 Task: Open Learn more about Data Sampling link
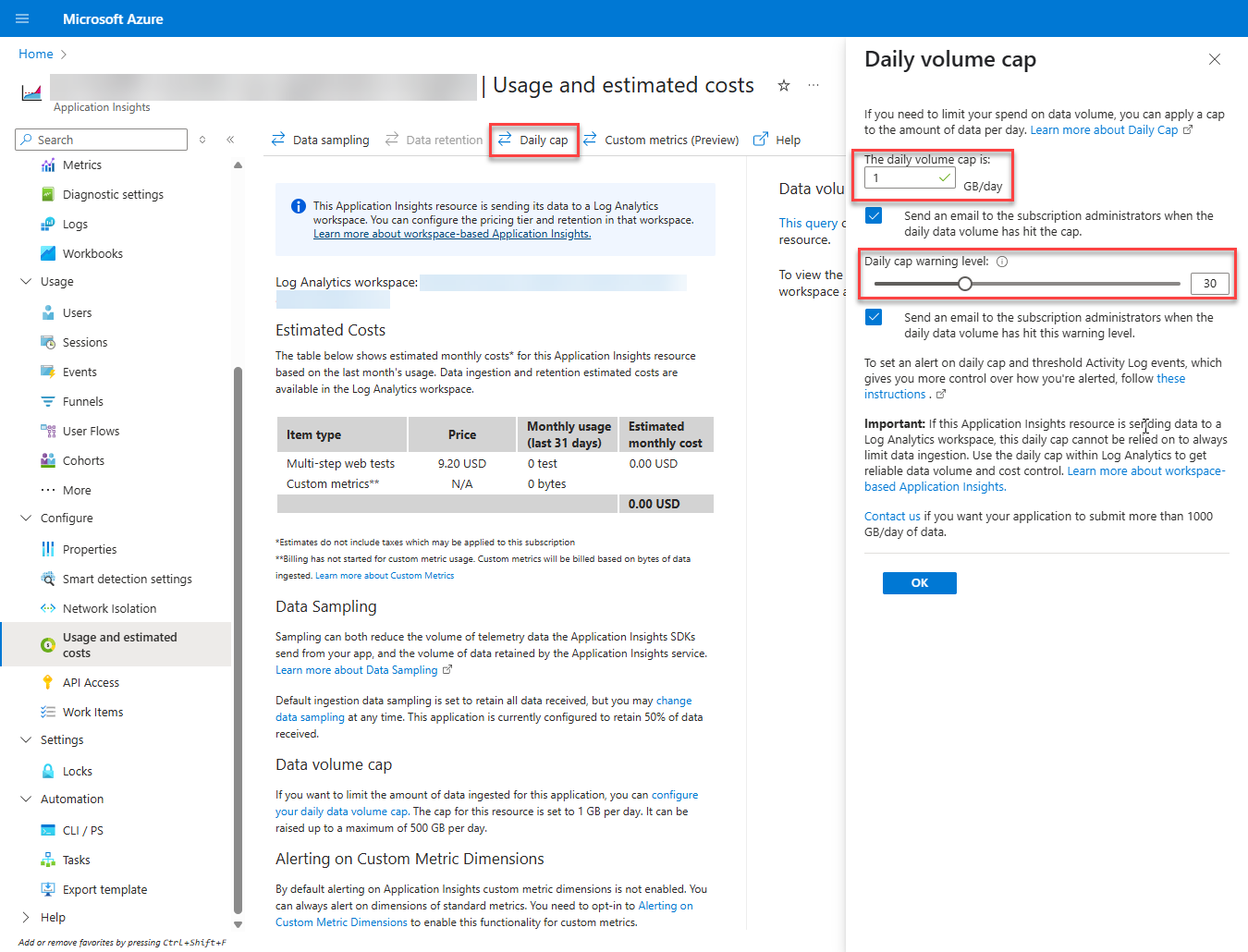coord(364,670)
